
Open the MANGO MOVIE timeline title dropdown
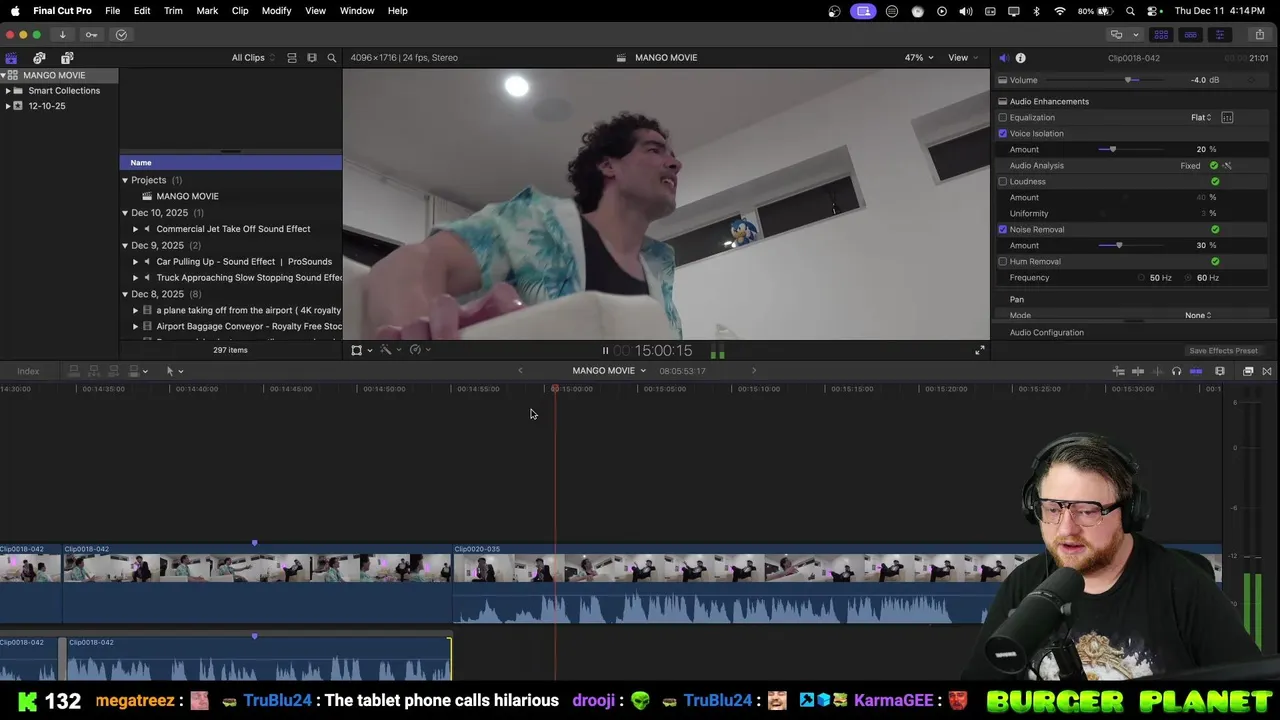(x=609, y=371)
